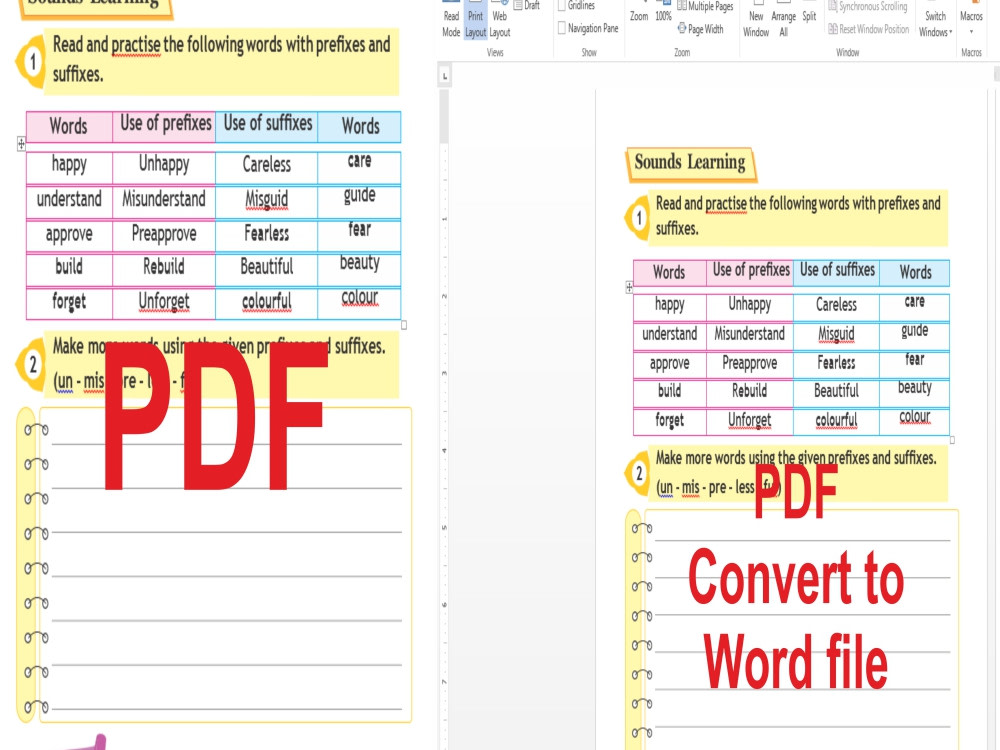
Task: Expand the Macros dropdown arrow
Action: [971, 31]
